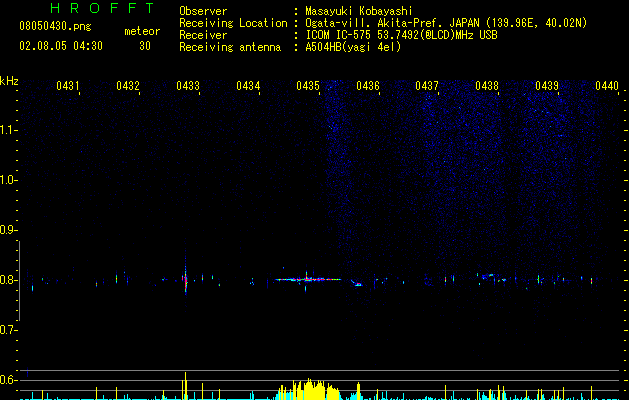Screen dimensions: 629x400
Task: Click the Receiving Location label
Action: tap(233, 23)
